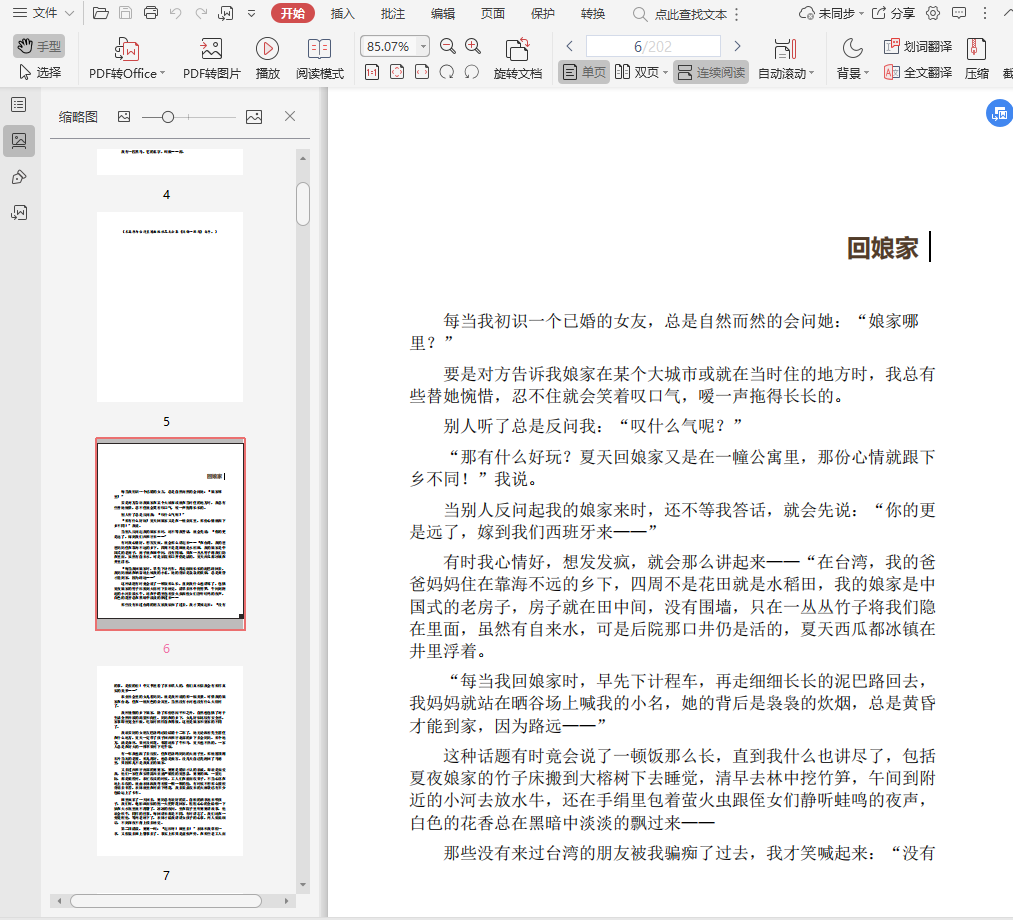
Task: Expand the 自动滚动 dropdown arrow
Action: pos(811,73)
